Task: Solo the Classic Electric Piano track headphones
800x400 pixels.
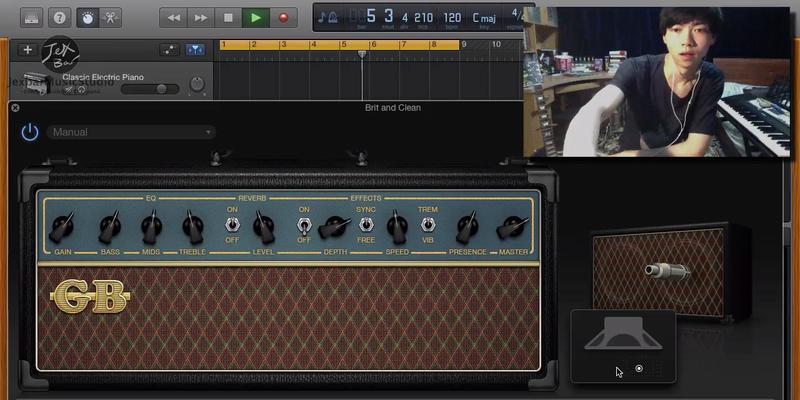Action: 81,89
